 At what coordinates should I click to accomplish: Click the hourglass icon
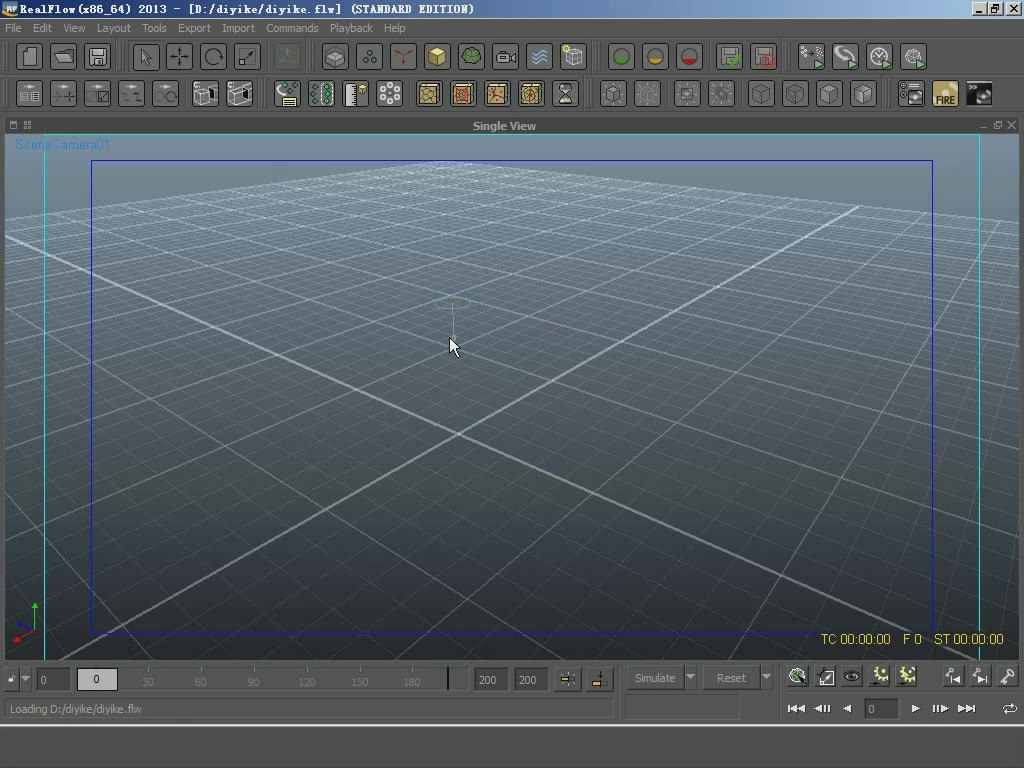click(x=565, y=94)
